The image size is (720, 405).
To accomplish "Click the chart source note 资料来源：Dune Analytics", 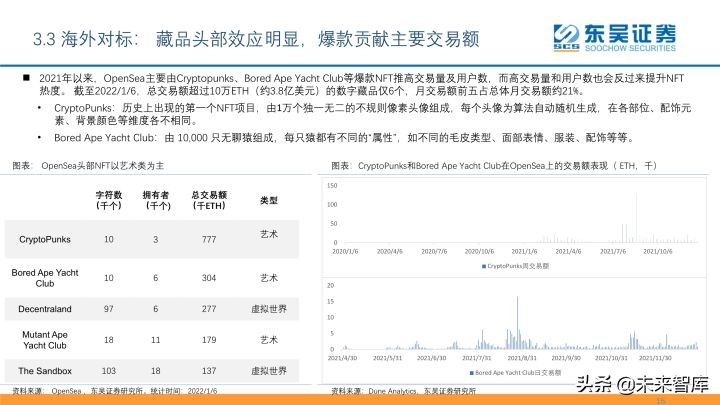I will (x=404, y=391).
